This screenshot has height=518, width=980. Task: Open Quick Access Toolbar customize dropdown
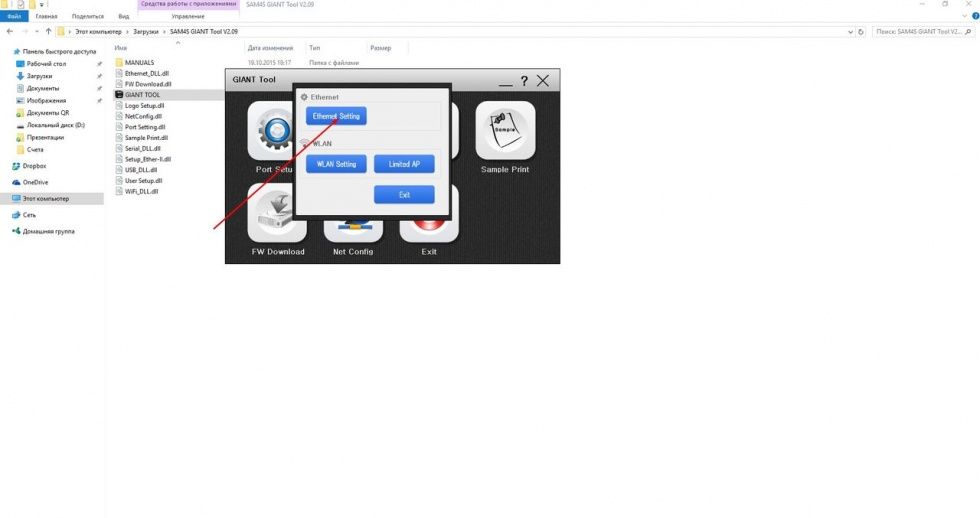point(42,4)
